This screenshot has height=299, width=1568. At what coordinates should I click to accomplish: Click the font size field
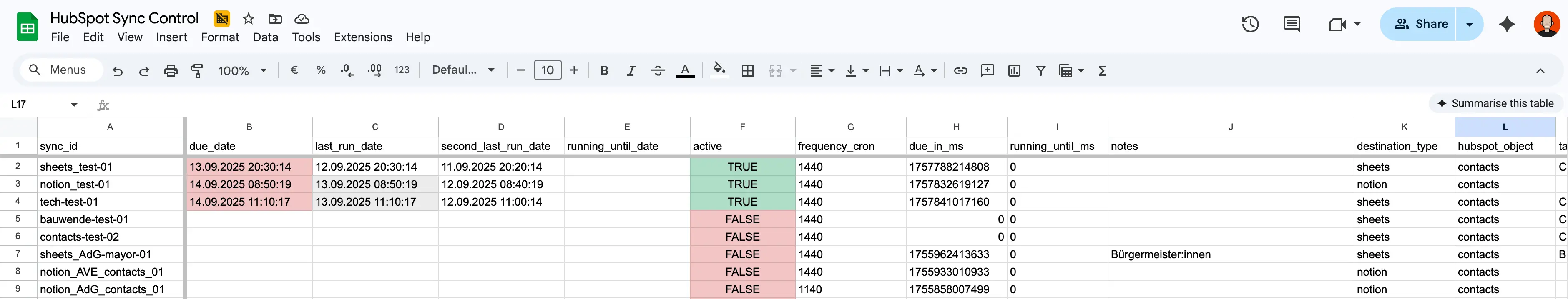547,70
